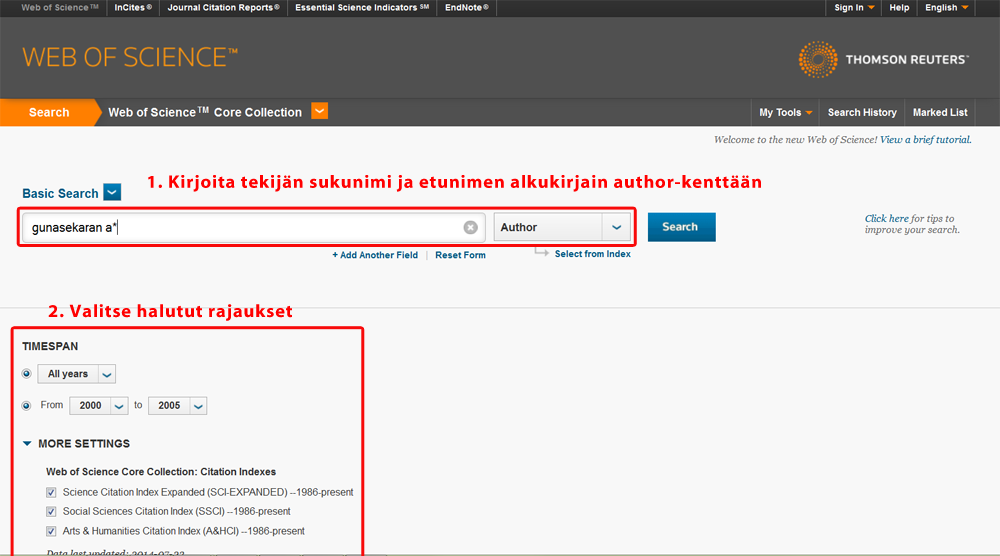Screen dimensions: 1000x556
Task: Click Add Another Field link
Action: point(375,255)
